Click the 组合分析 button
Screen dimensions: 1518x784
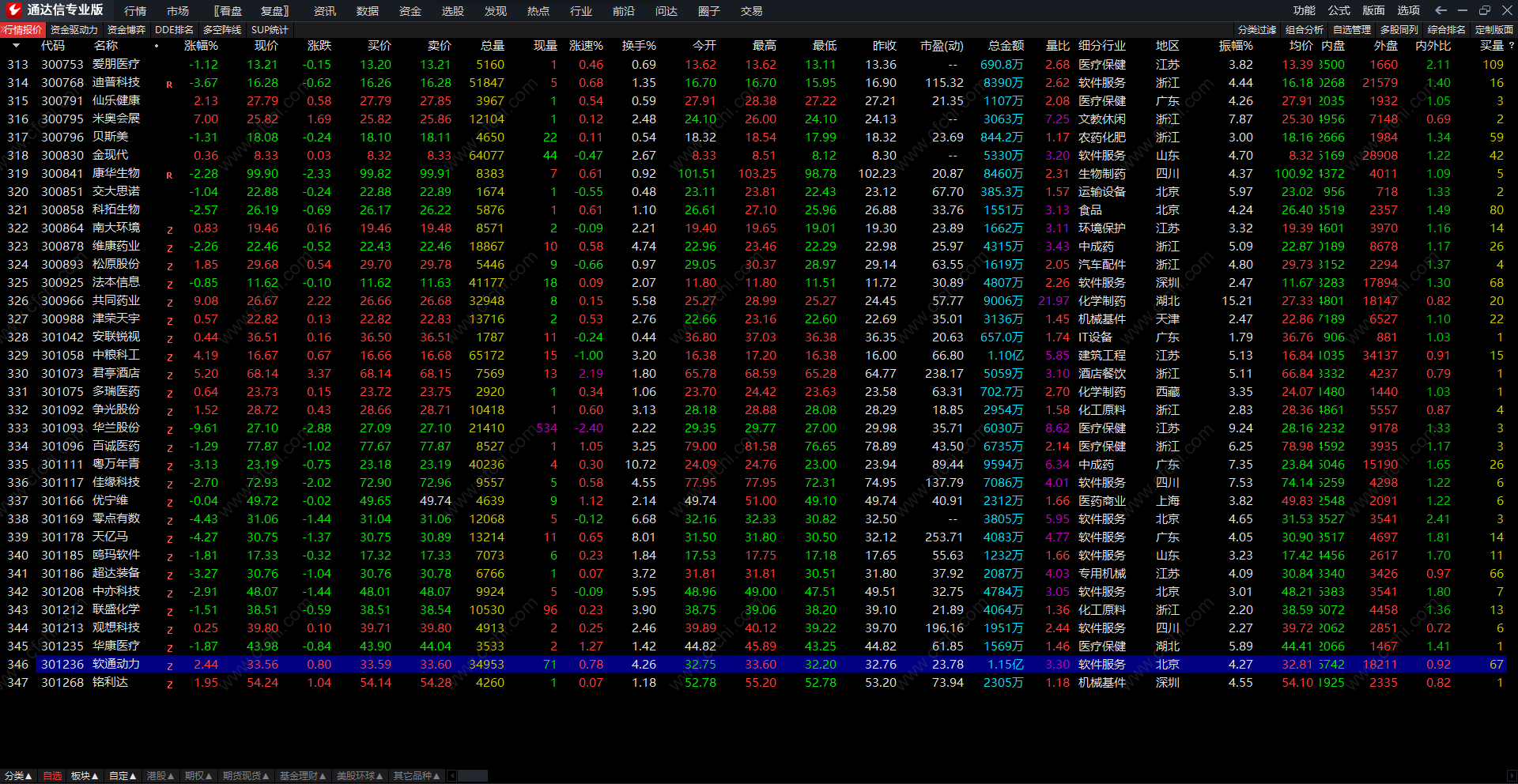coord(1305,30)
